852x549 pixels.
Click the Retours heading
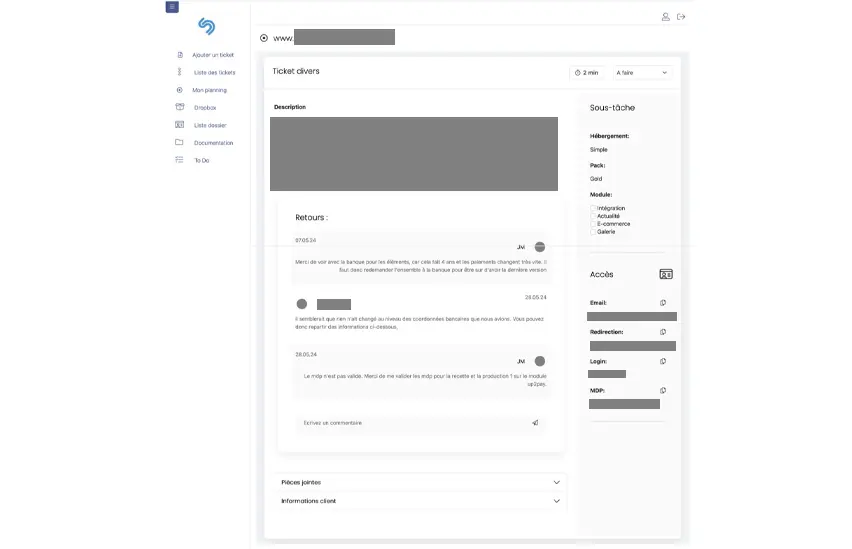pyautogui.click(x=311, y=217)
